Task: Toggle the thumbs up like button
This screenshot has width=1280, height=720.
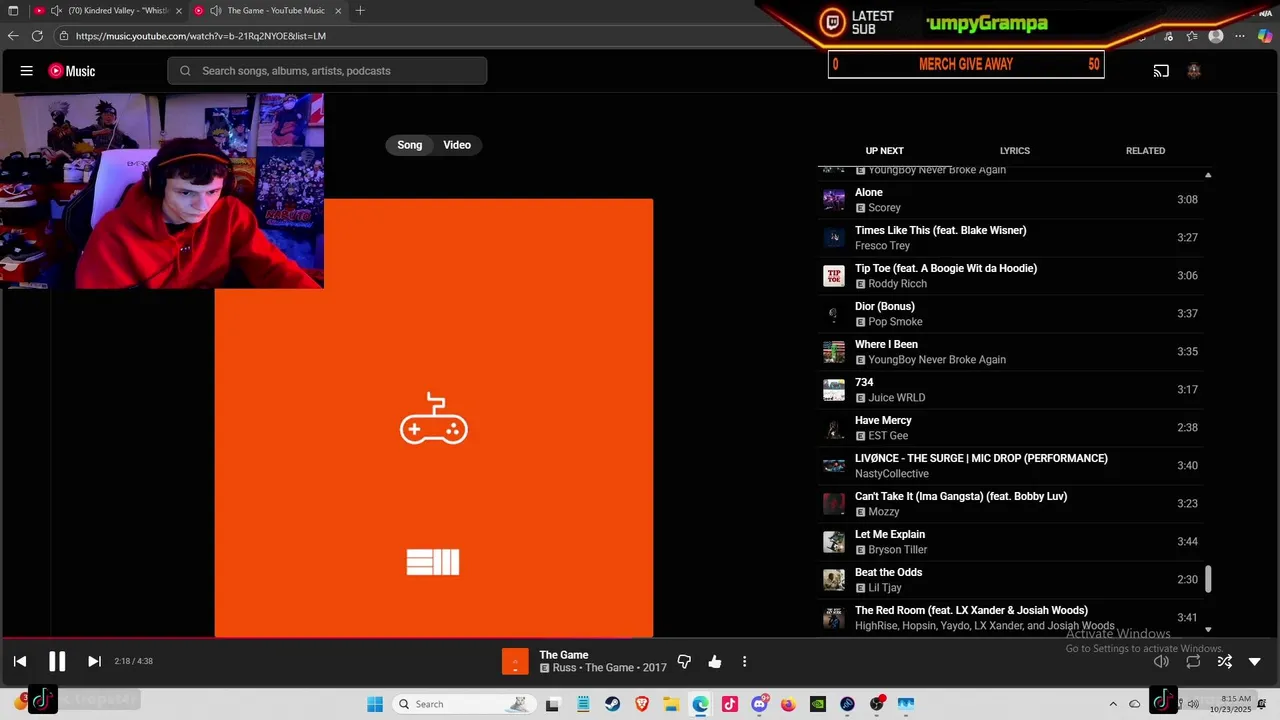Action: (x=715, y=661)
